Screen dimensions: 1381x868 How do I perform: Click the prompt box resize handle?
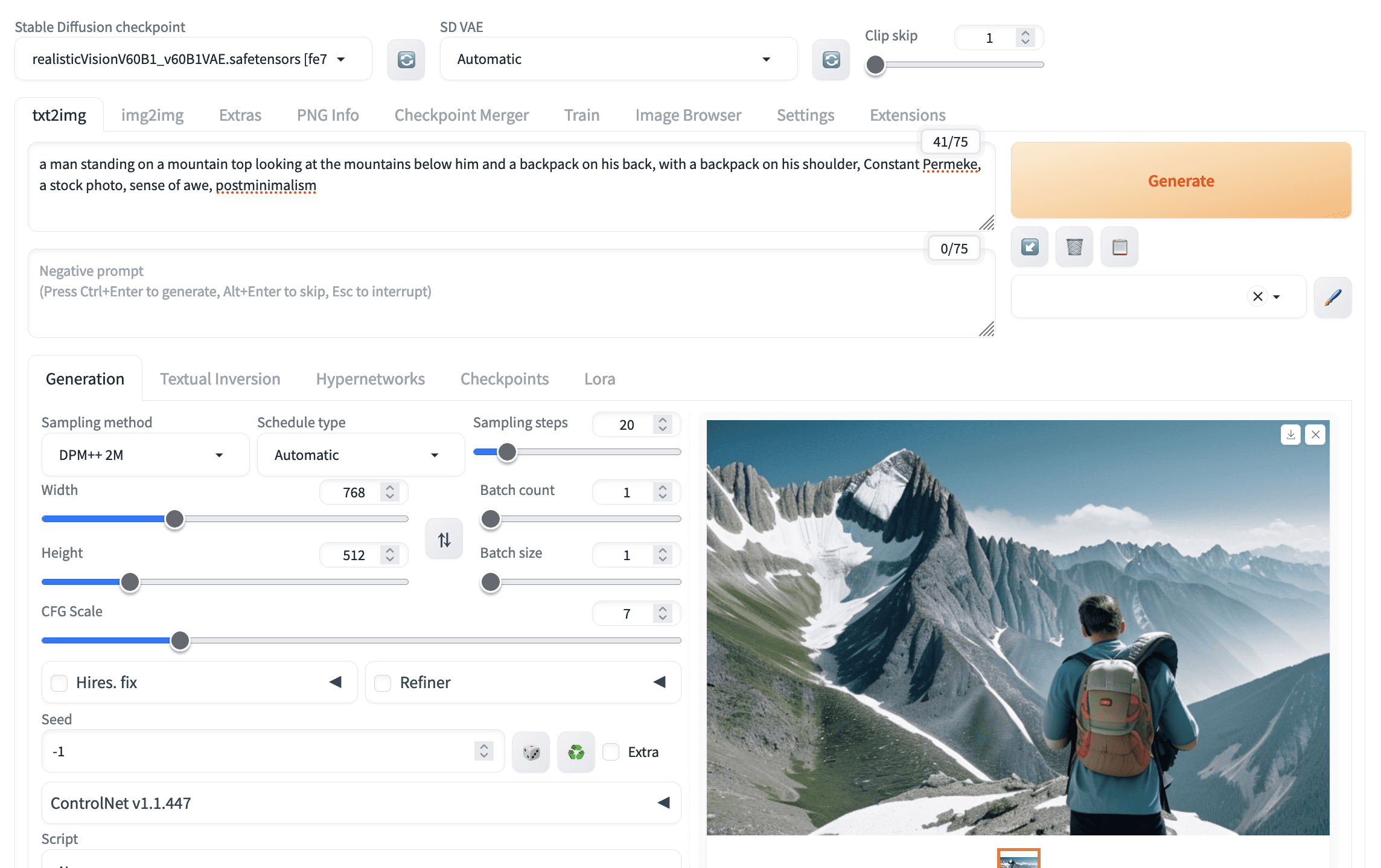pos(987,223)
